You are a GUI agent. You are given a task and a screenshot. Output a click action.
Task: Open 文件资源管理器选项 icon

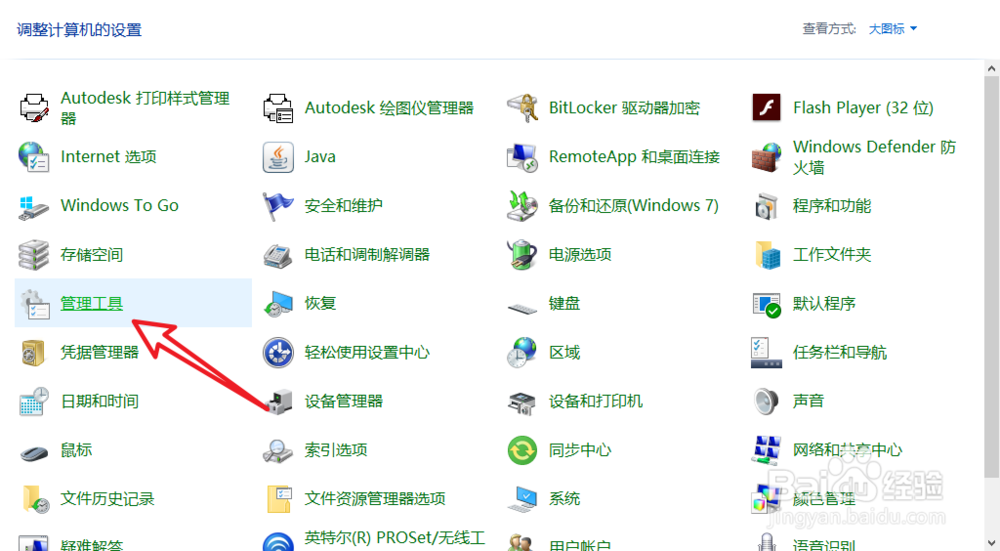[278, 499]
